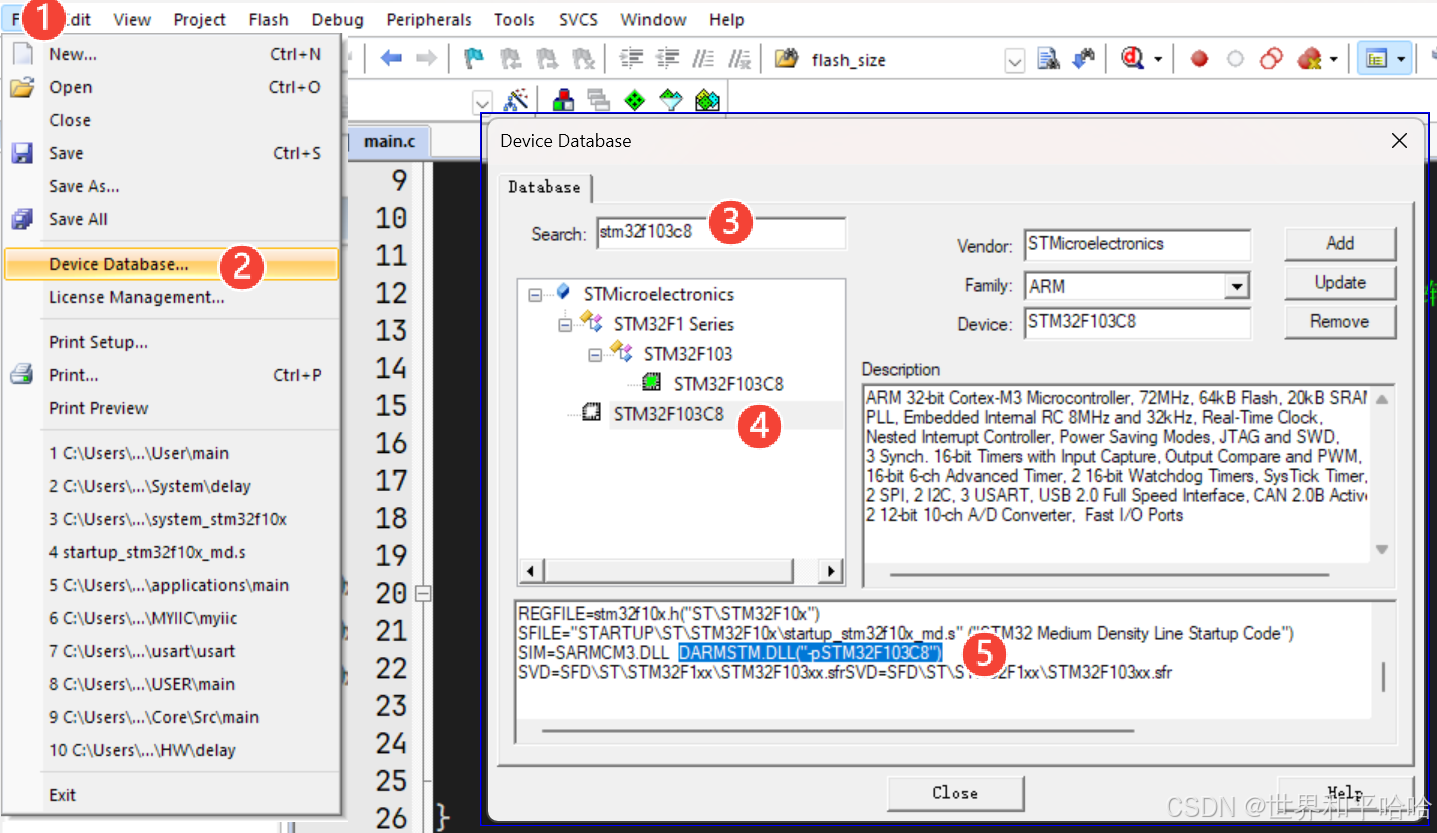Screen dimensions: 1437x833
Task: Click the Search field containing stm32f103c8
Action: point(720,233)
